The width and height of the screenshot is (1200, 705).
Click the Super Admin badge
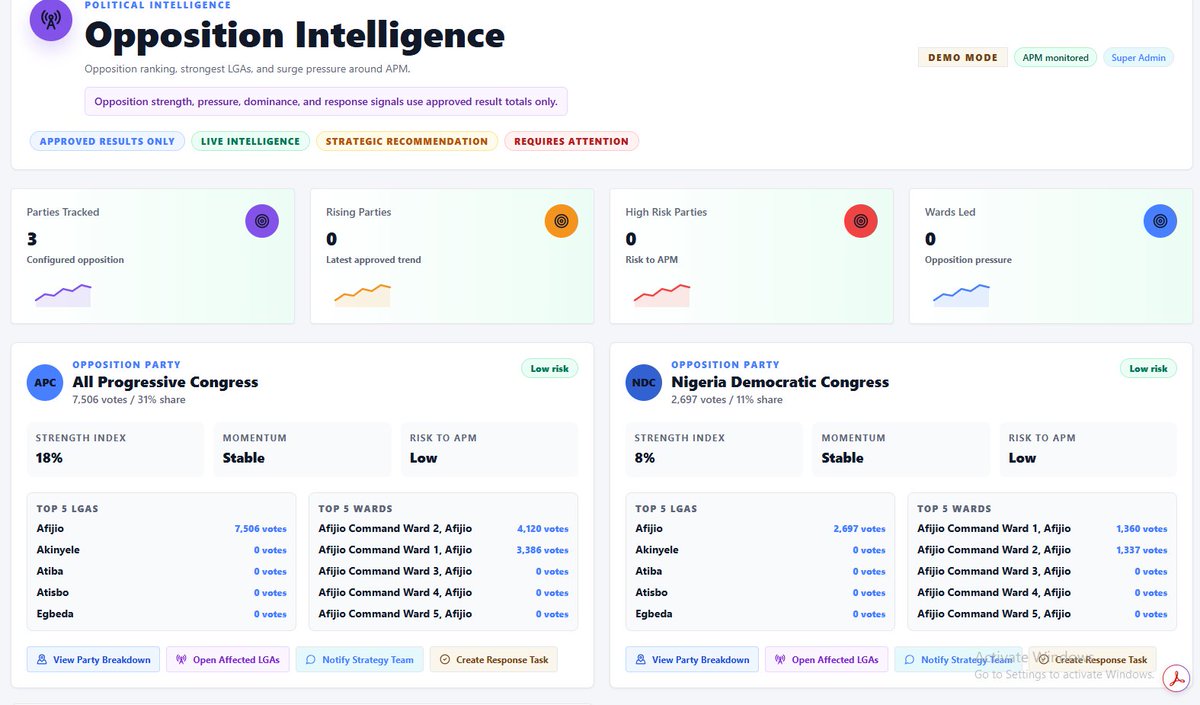pos(1138,57)
